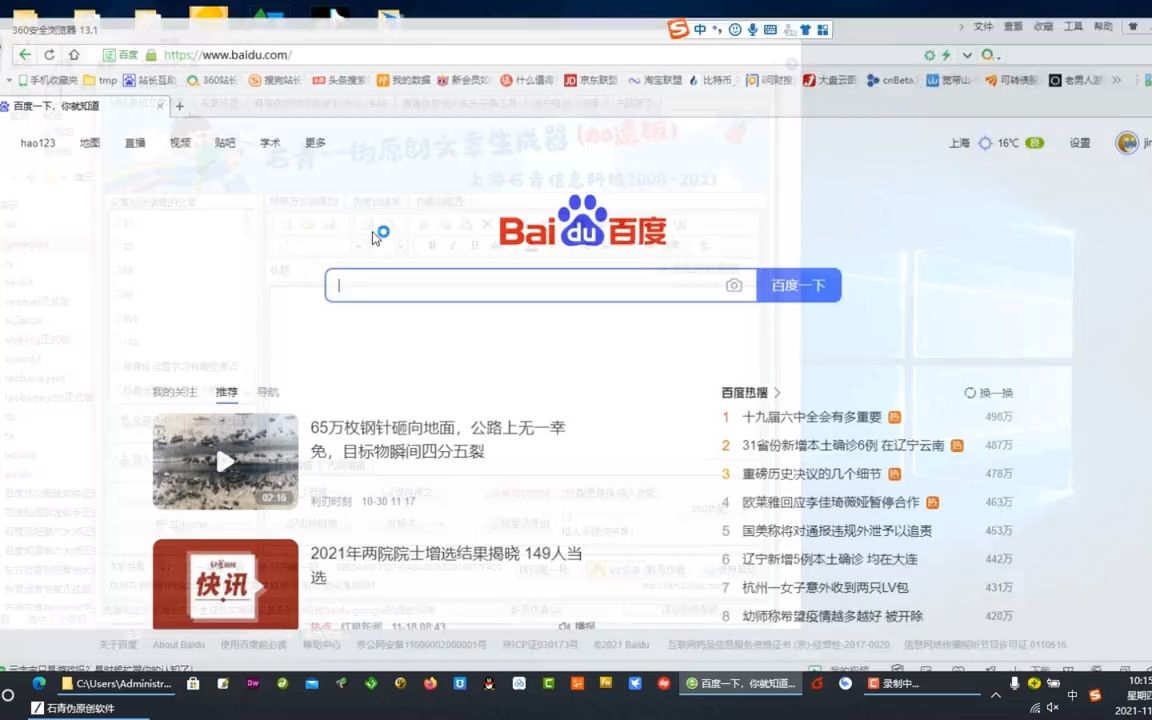Open the 360站长 bookmark

pos(212,80)
